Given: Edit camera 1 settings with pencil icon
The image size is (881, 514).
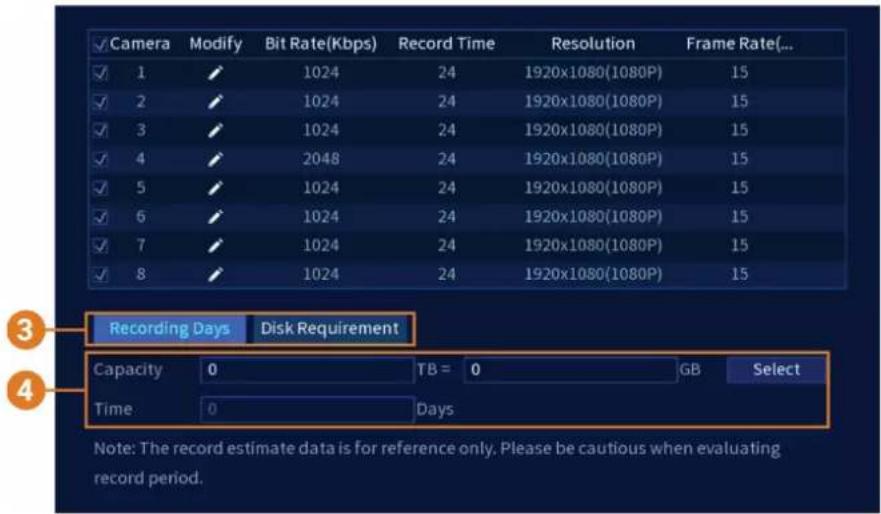Looking at the screenshot, I should pyautogui.click(x=215, y=72).
